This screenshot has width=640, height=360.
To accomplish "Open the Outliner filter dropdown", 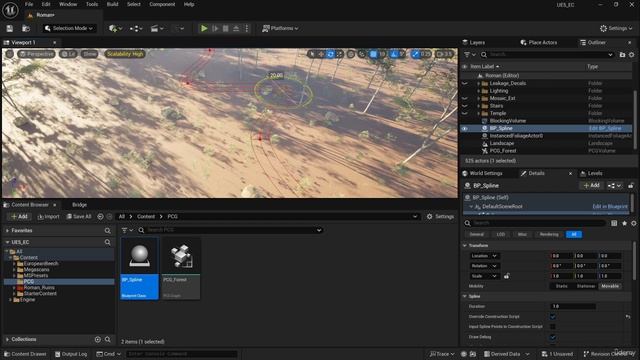I will [x=470, y=54].
